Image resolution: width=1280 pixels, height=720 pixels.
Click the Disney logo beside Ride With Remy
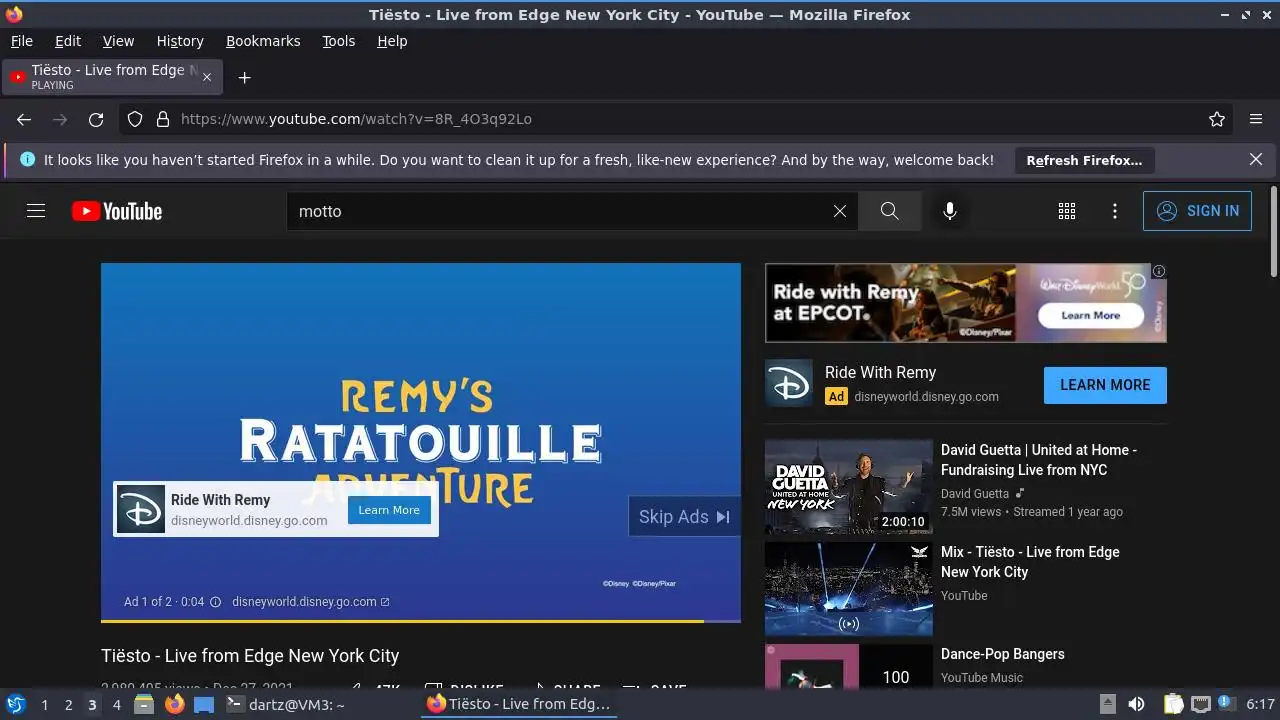[x=789, y=384]
